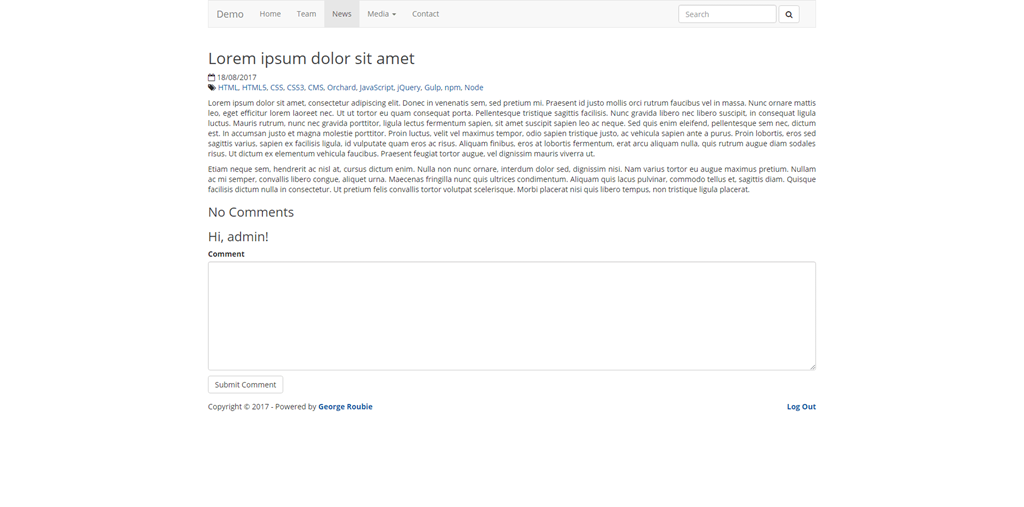This screenshot has width=1024, height=507.
Task: Select the HTML5 tag link
Action: tap(254, 88)
